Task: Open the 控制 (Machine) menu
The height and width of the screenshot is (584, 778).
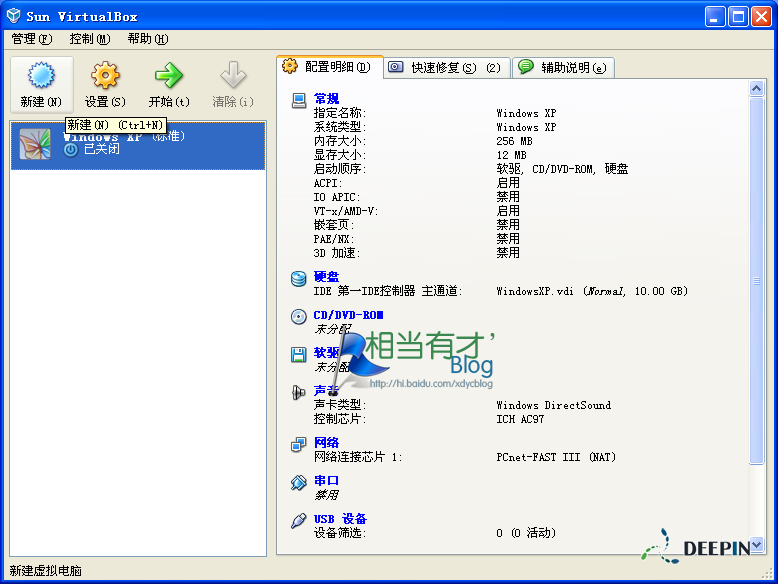Action: tap(89, 39)
